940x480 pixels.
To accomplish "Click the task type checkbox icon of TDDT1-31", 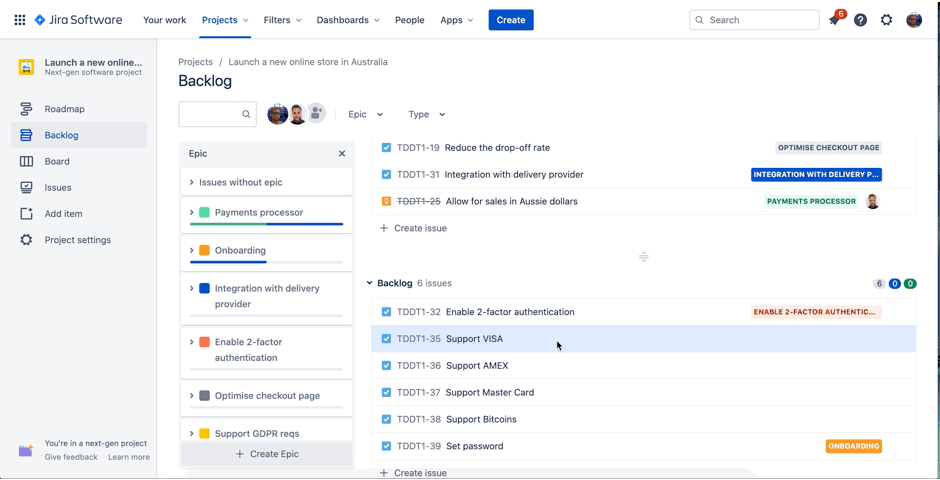I will click(x=387, y=174).
